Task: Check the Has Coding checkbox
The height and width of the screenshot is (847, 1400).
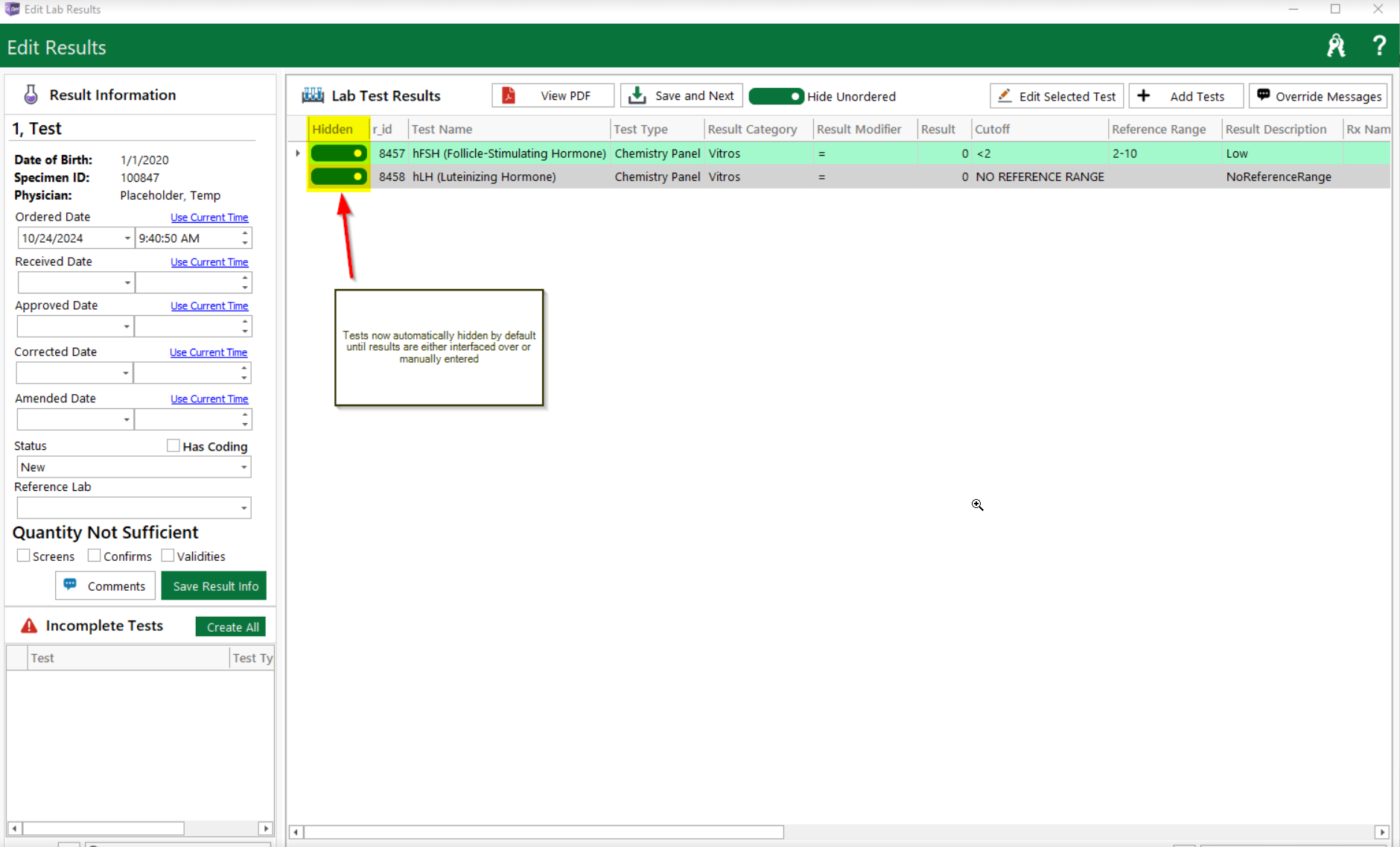Action: tap(174, 445)
